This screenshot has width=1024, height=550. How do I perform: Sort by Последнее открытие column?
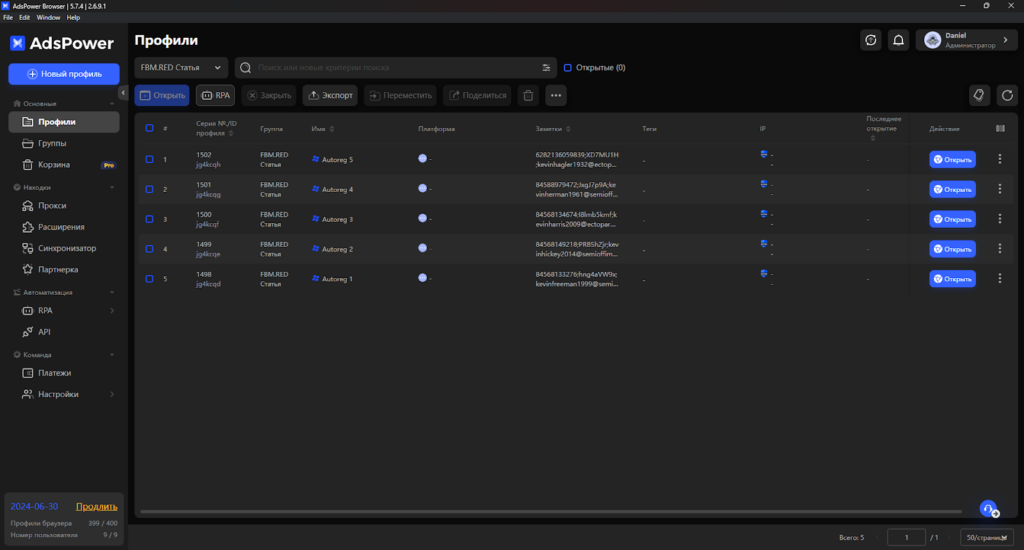(872, 138)
